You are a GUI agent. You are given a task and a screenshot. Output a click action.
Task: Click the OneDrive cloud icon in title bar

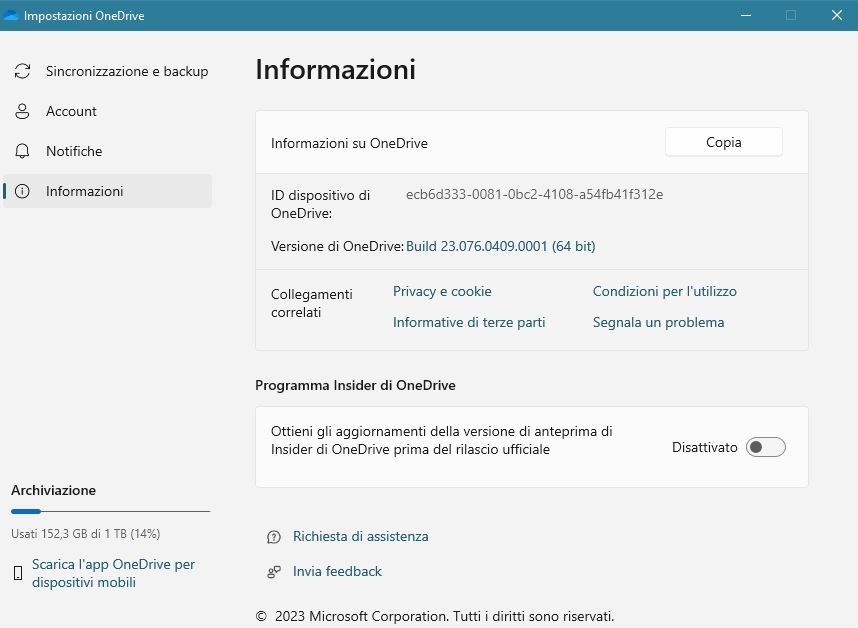click(x=10, y=15)
